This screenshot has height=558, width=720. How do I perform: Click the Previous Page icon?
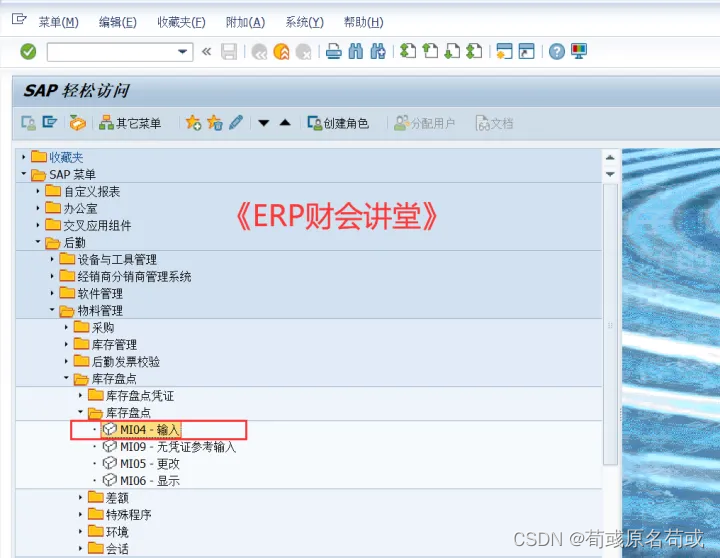point(430,51)
